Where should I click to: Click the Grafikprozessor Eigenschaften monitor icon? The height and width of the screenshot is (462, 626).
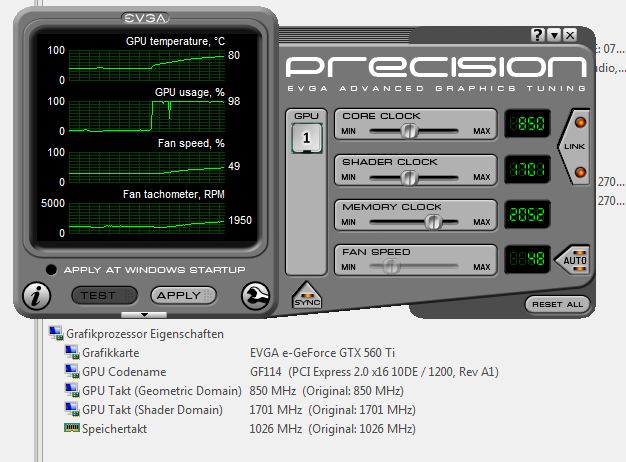tap(56, 333)
